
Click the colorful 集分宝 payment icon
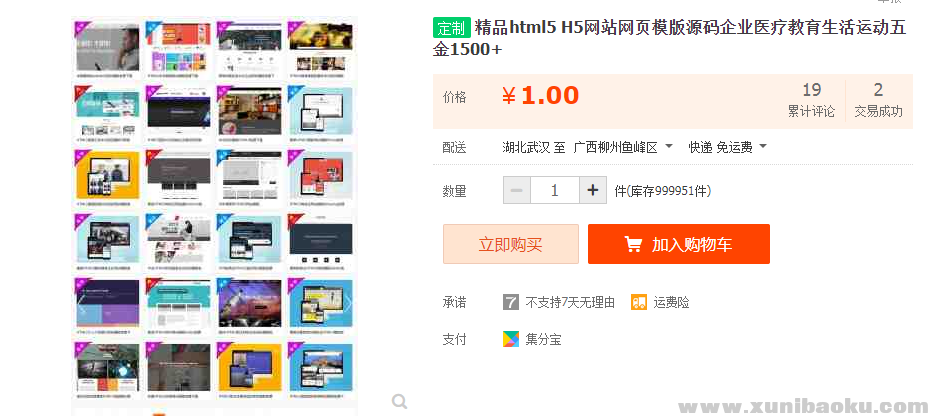[x=511, y=339]
